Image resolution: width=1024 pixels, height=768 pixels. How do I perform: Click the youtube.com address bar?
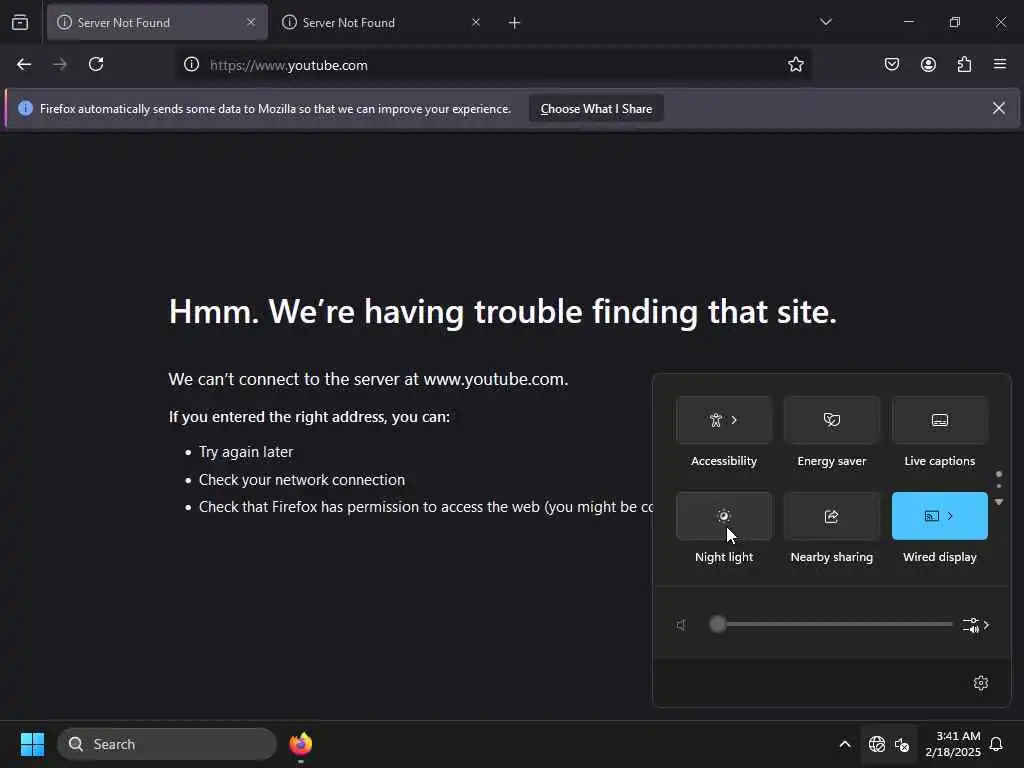[496, 65]
